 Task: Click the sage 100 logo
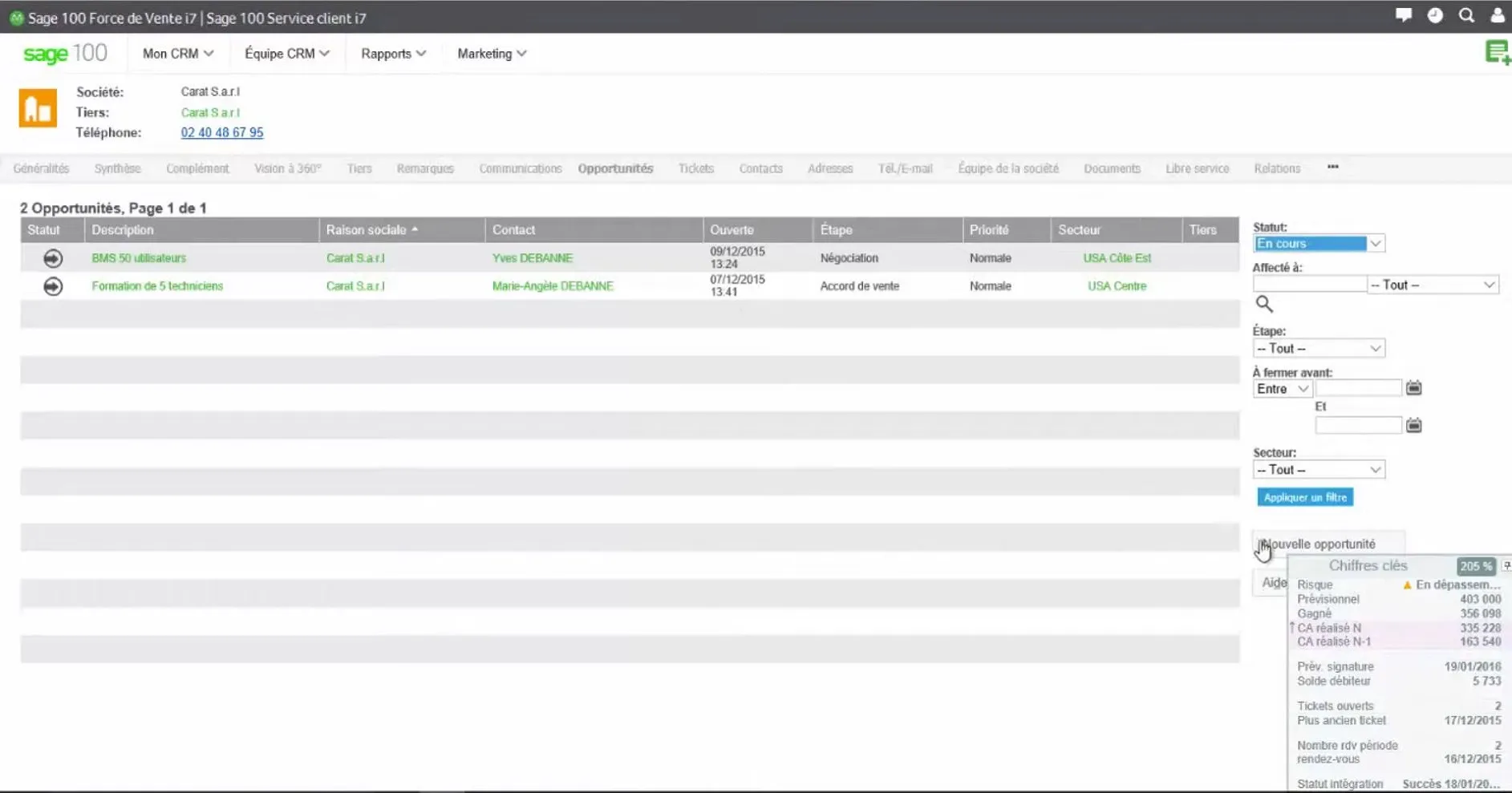pyautogui.click(x=65, y=54)
